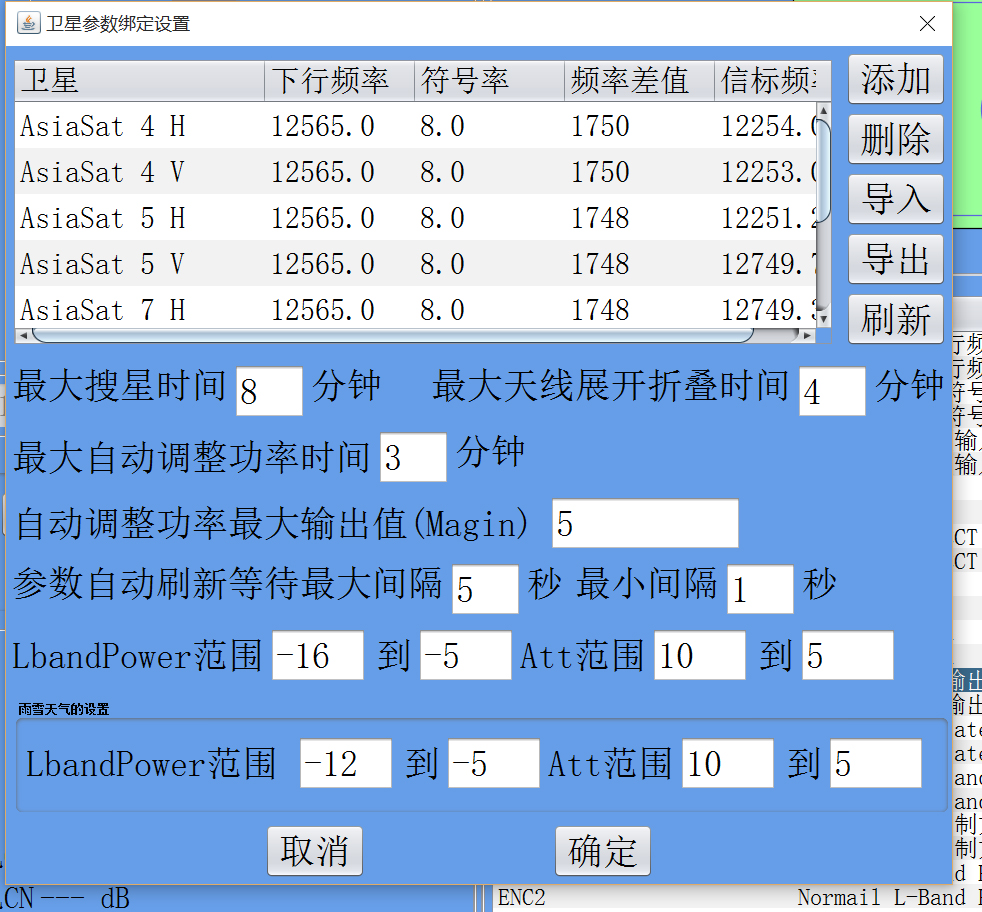
Task: Click the upper Att范围 end field showing 5
Action: (x=848, y=656)
